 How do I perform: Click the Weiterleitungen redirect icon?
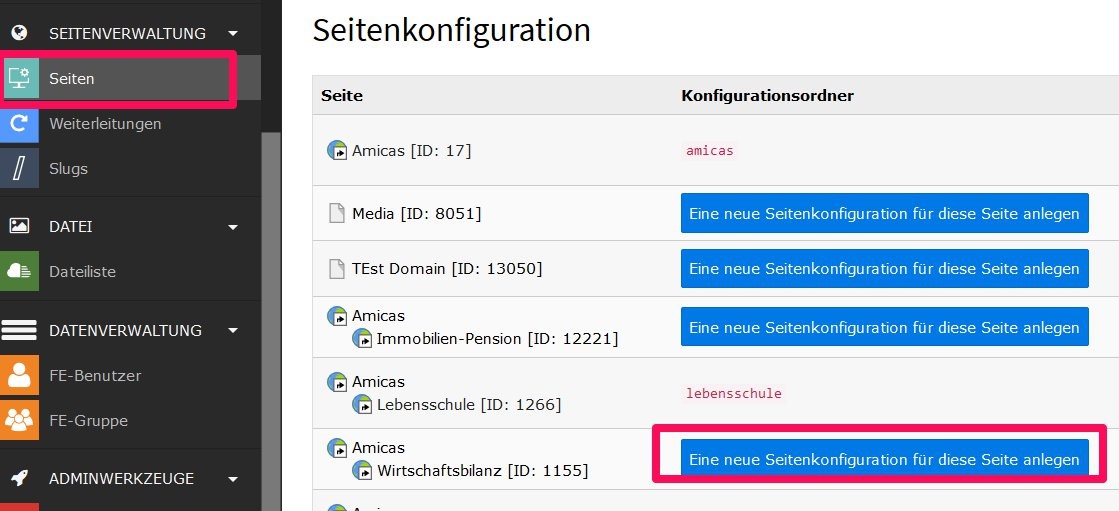pyautogui.click(x=19, y=123)
